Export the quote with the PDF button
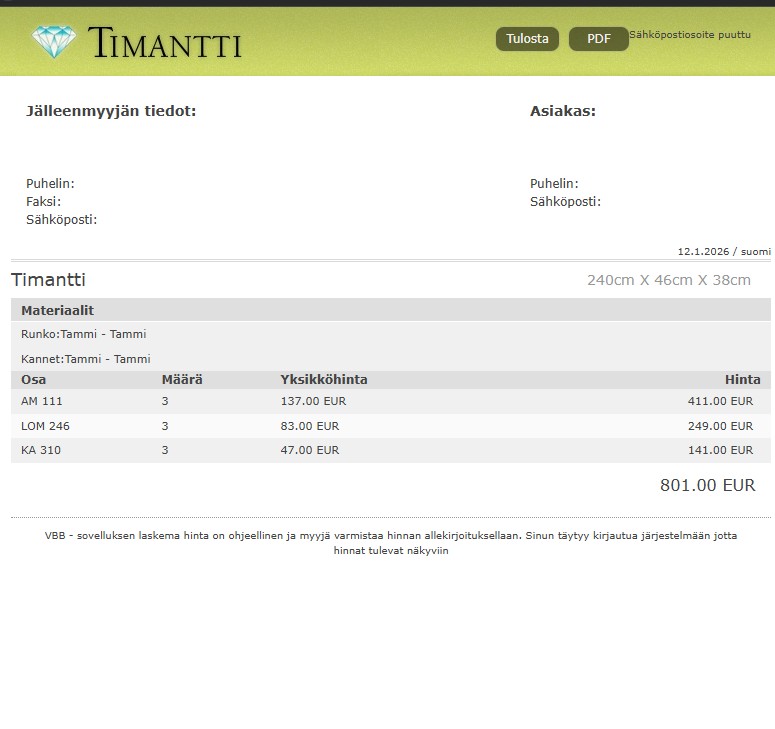Viewport: 775px width, 729px height. click(598, 39)
